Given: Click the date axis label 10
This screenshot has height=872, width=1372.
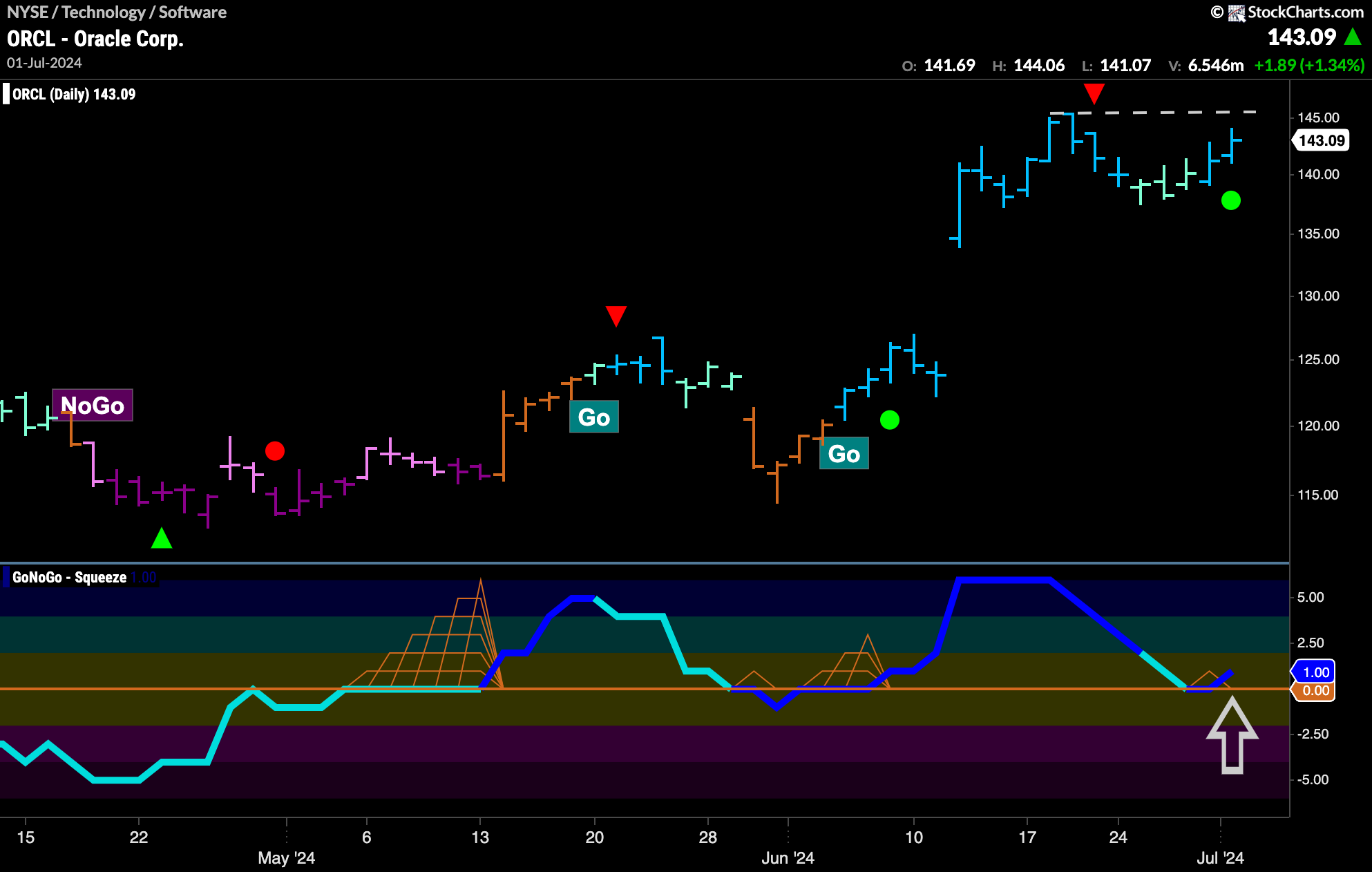Looking at the screenshot, I should click(914, 837).
